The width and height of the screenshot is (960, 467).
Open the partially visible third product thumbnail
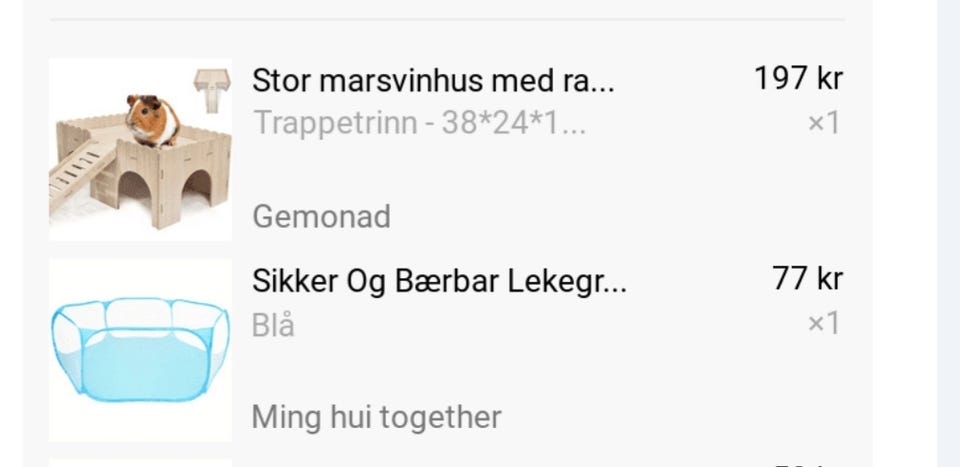click(140, 463)
